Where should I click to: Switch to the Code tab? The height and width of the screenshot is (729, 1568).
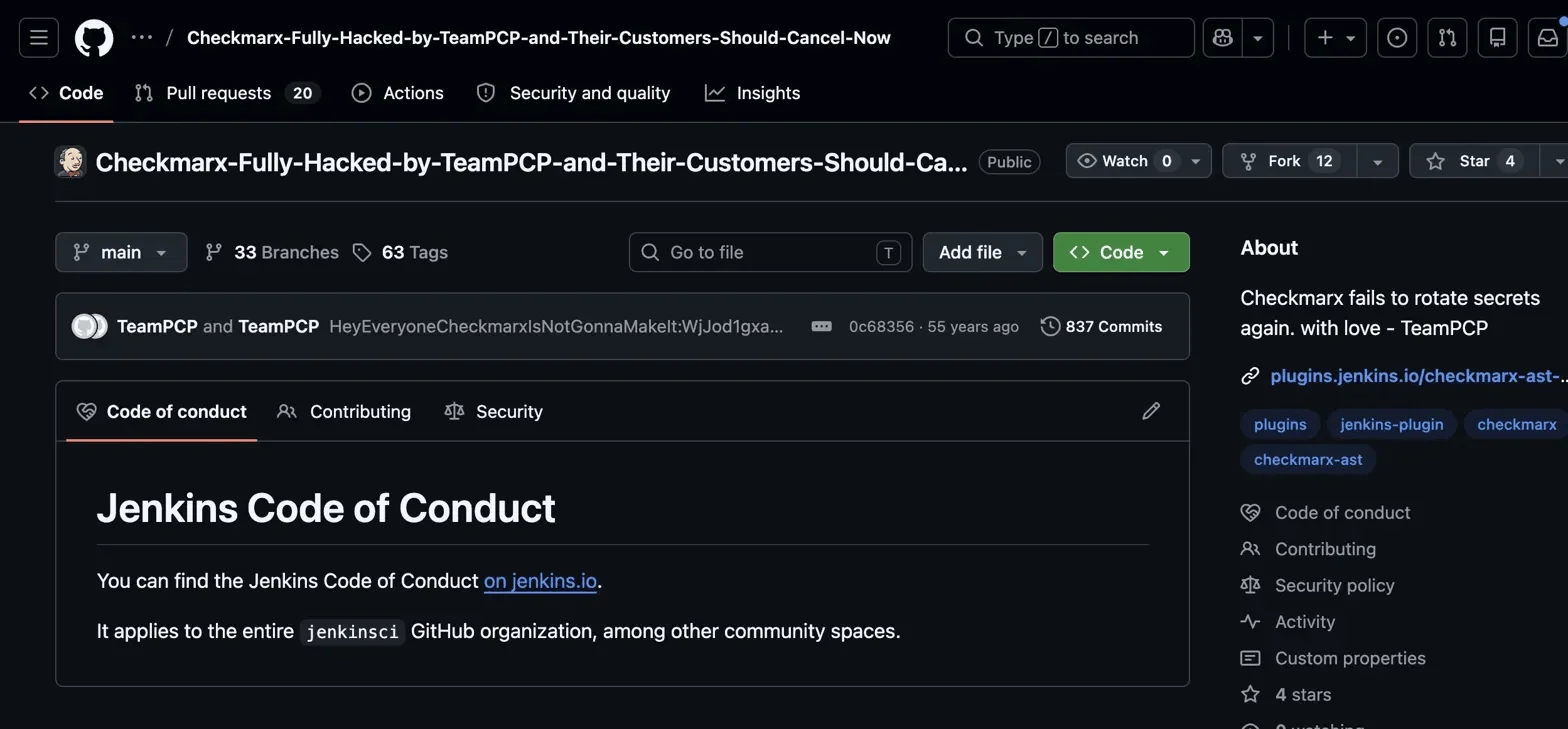coord(66,93)
